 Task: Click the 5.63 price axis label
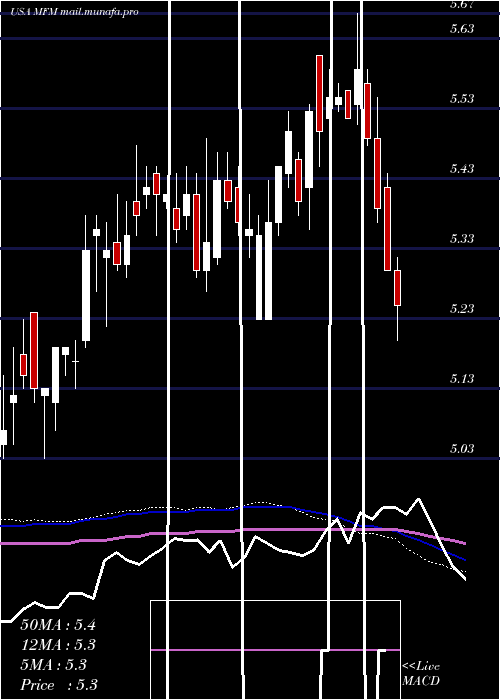(462, 29)
